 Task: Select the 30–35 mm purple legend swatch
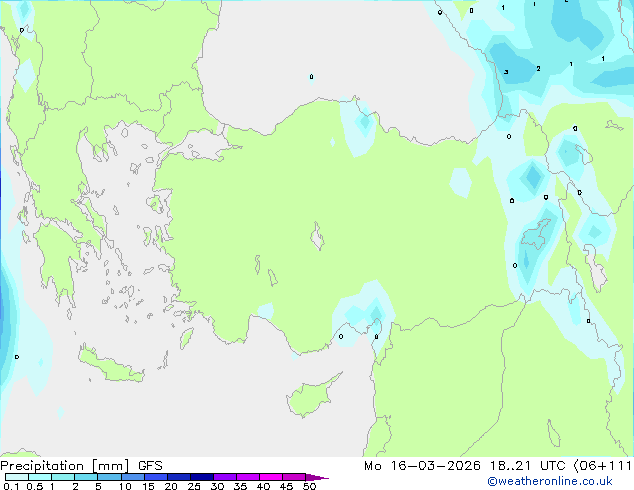coord(225,477)
